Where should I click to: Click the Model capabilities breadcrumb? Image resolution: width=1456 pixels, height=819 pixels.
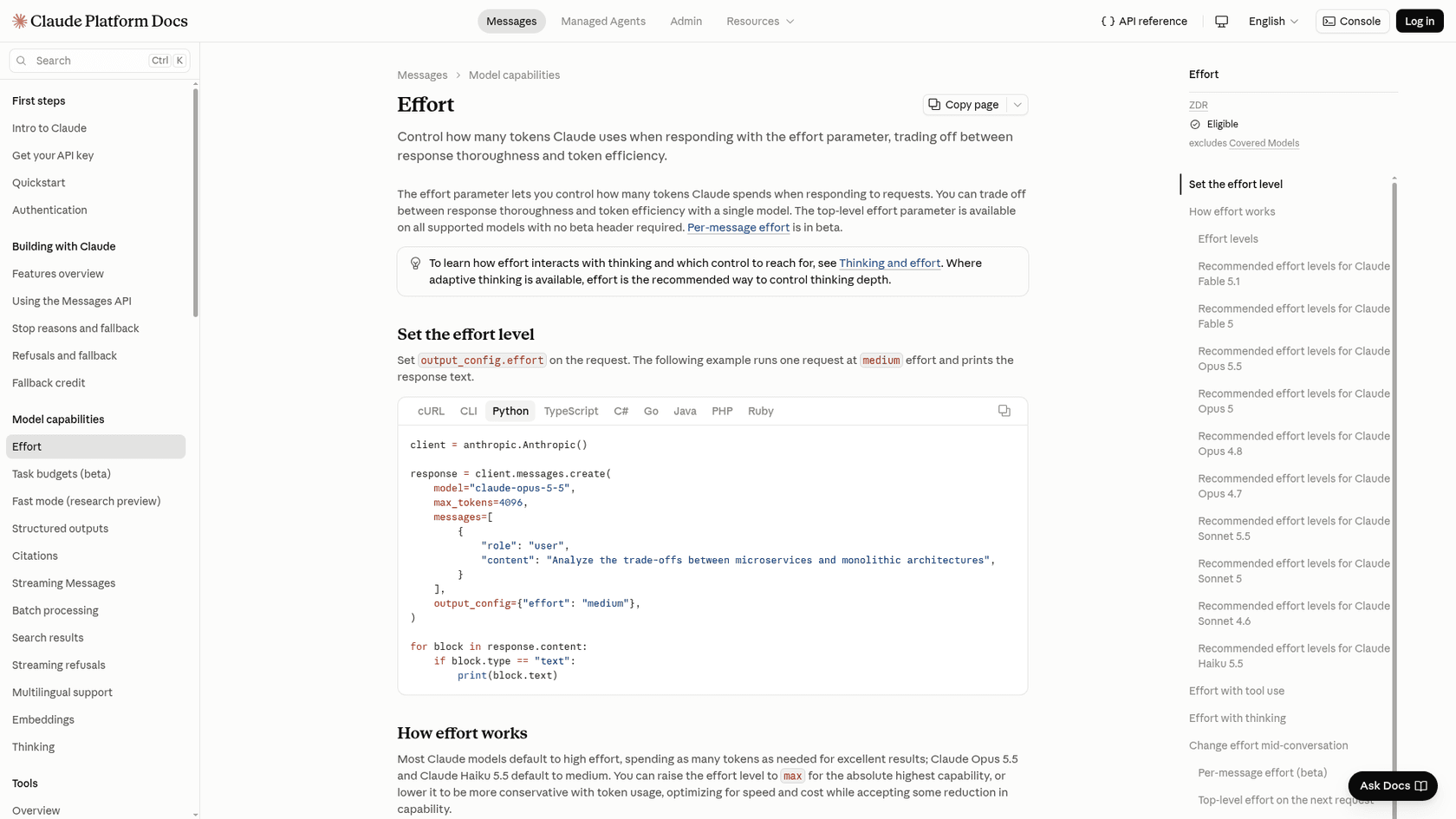coord(514,75)
